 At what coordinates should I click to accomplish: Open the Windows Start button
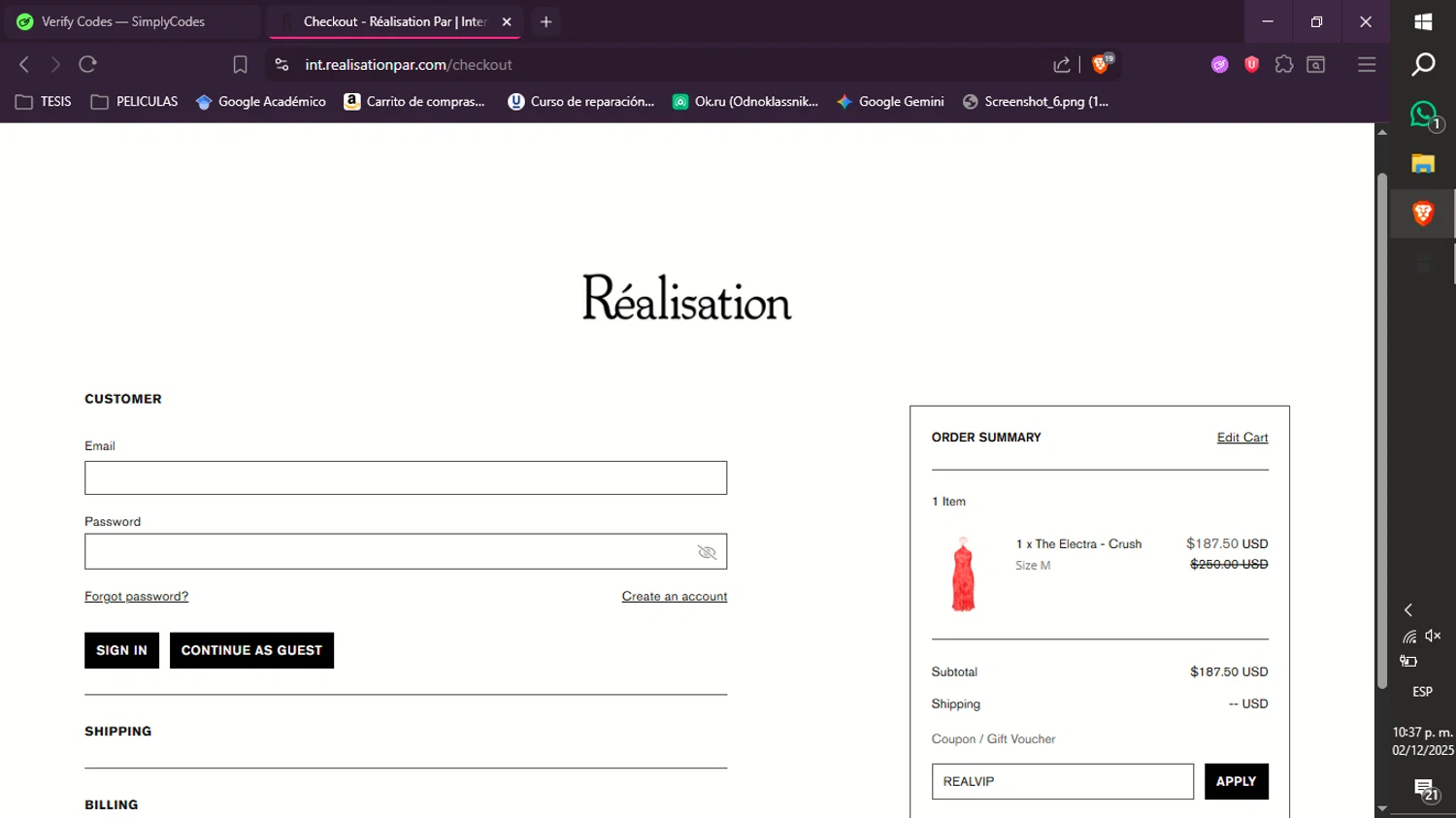[1423, 22]
